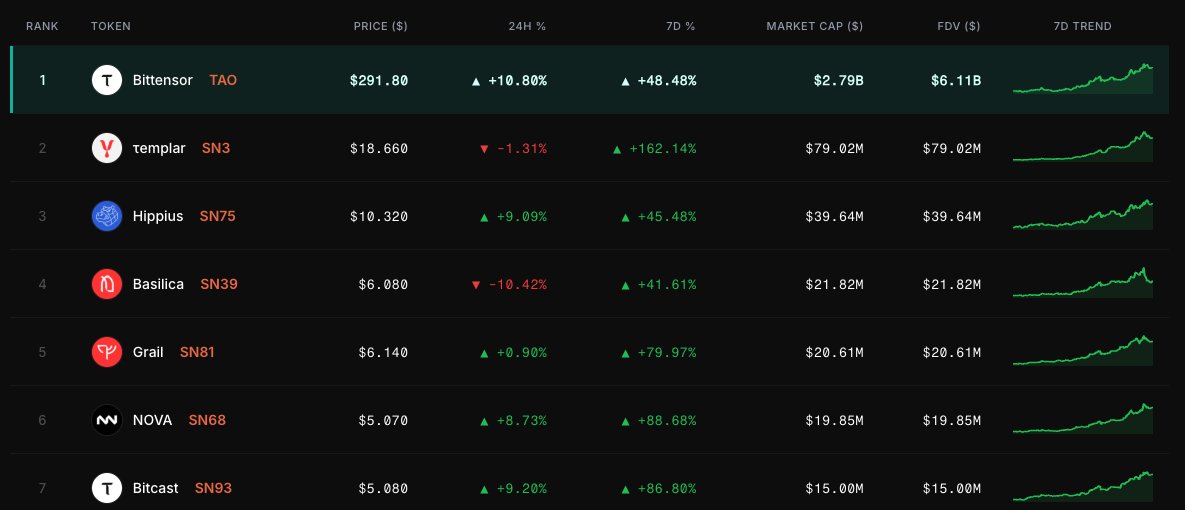The width and height of the screenshot is (1185, 510).
Task: Open the Bittensor token name
Action: pos(162,80)
